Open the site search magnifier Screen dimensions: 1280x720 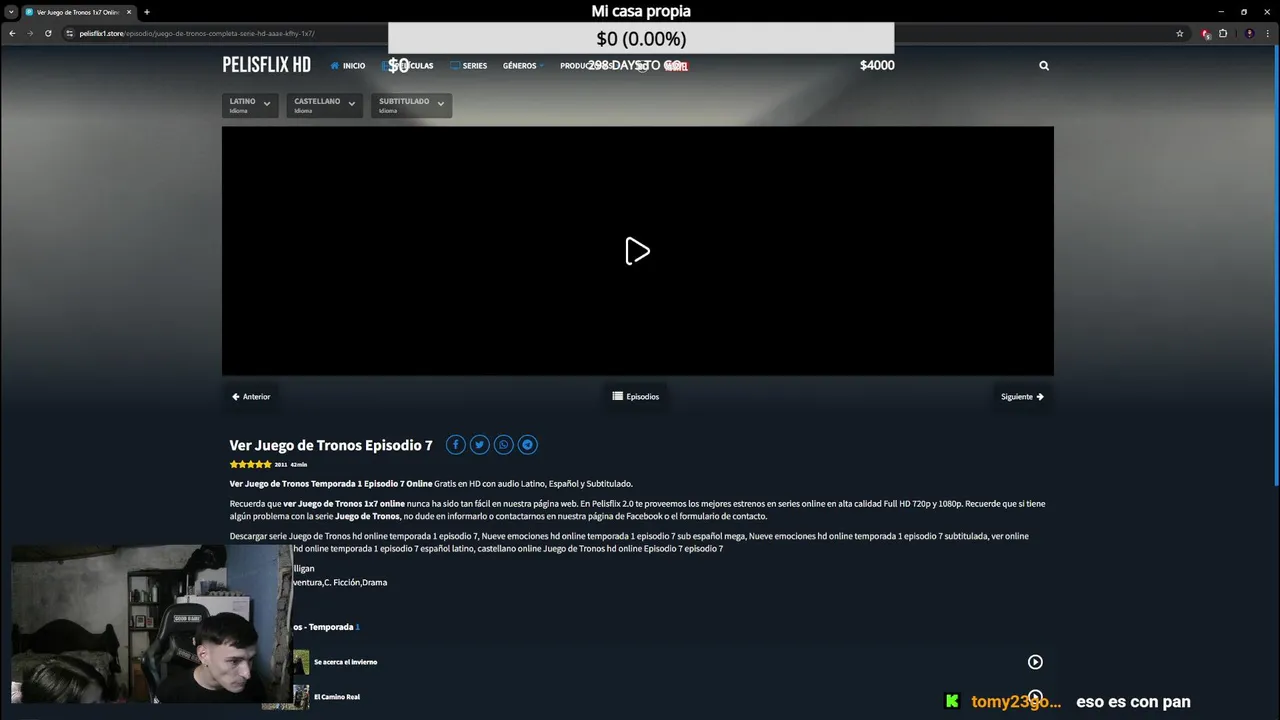(x=1044, y=66)
